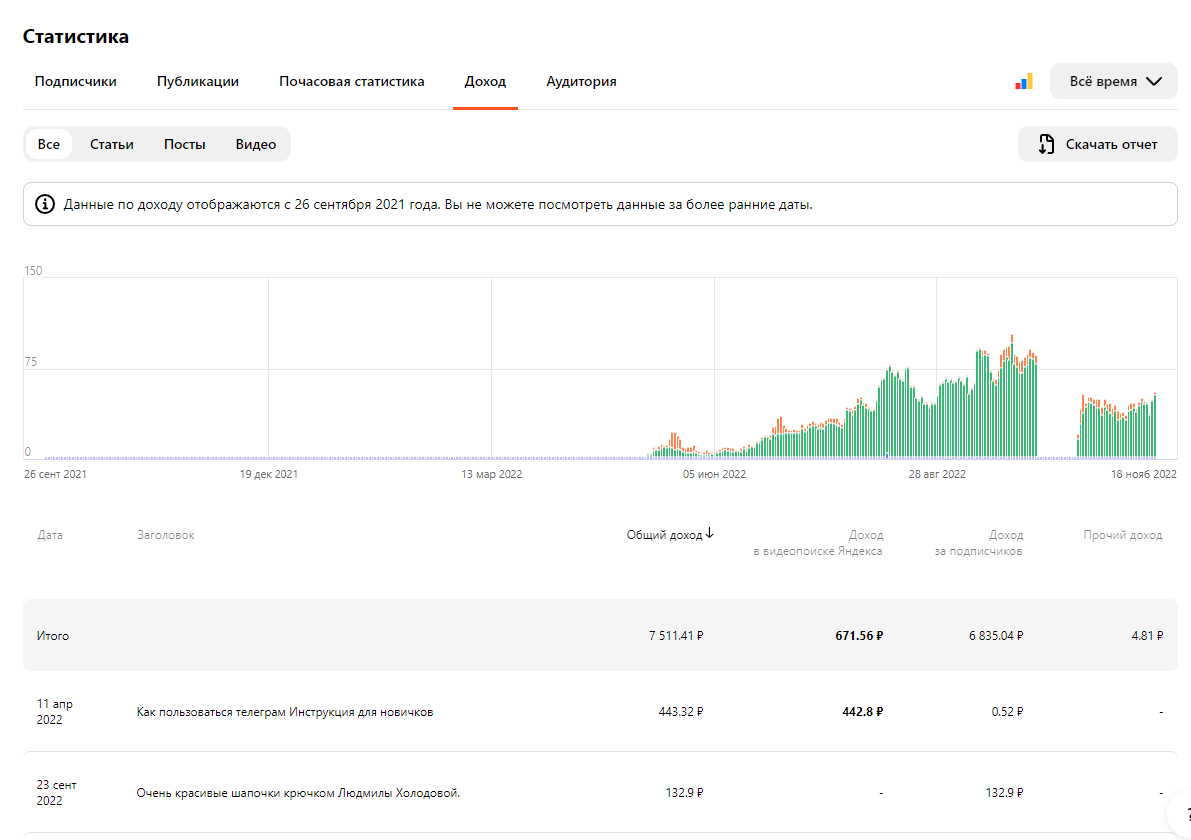Click the chart peak bar in September 2022
1191x840 pixels.
[x=1012, y=396]
